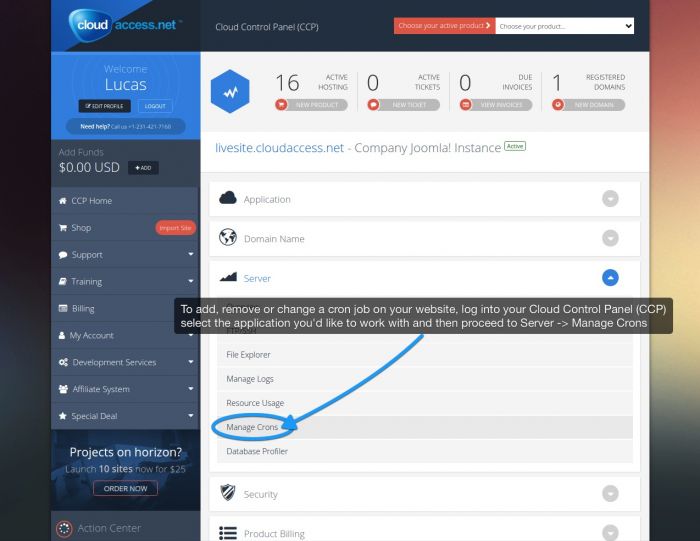Select File Explorer under Server
Screen dimensions: 700x541
click(x=425, y=355)
